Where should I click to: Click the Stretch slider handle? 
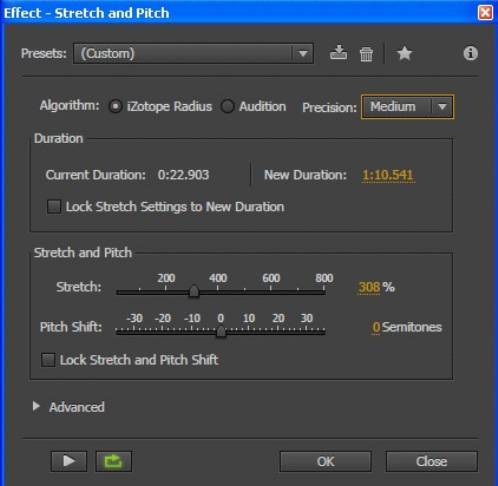pyautogui.click(x=194, y=291)
